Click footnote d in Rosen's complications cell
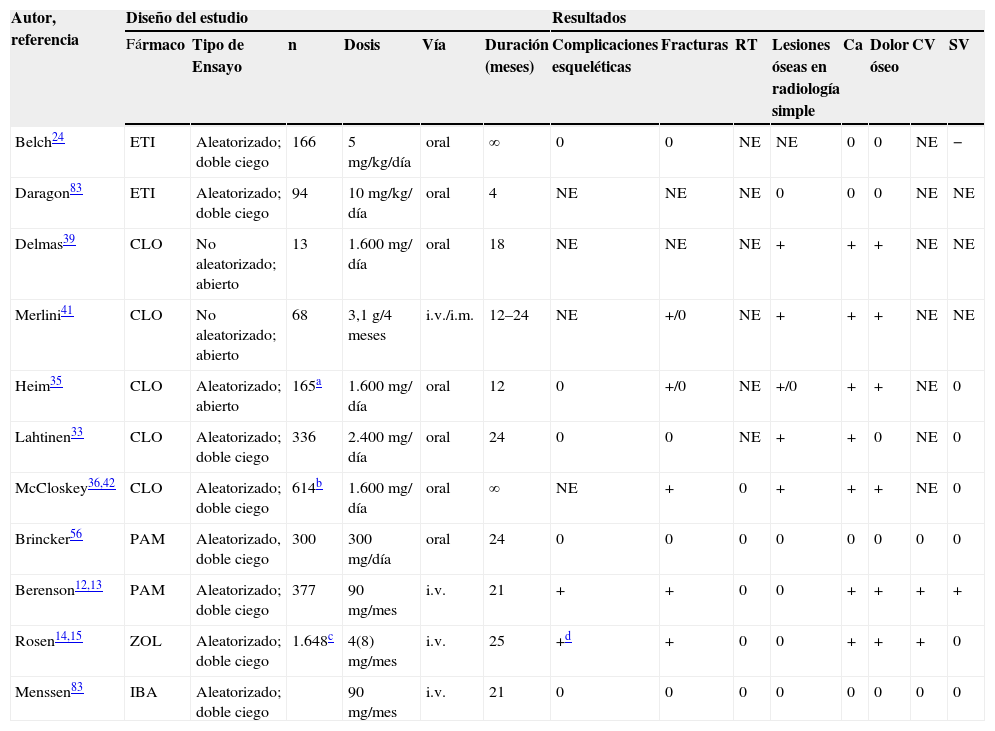Screen dimensions: 995x731 567,637
